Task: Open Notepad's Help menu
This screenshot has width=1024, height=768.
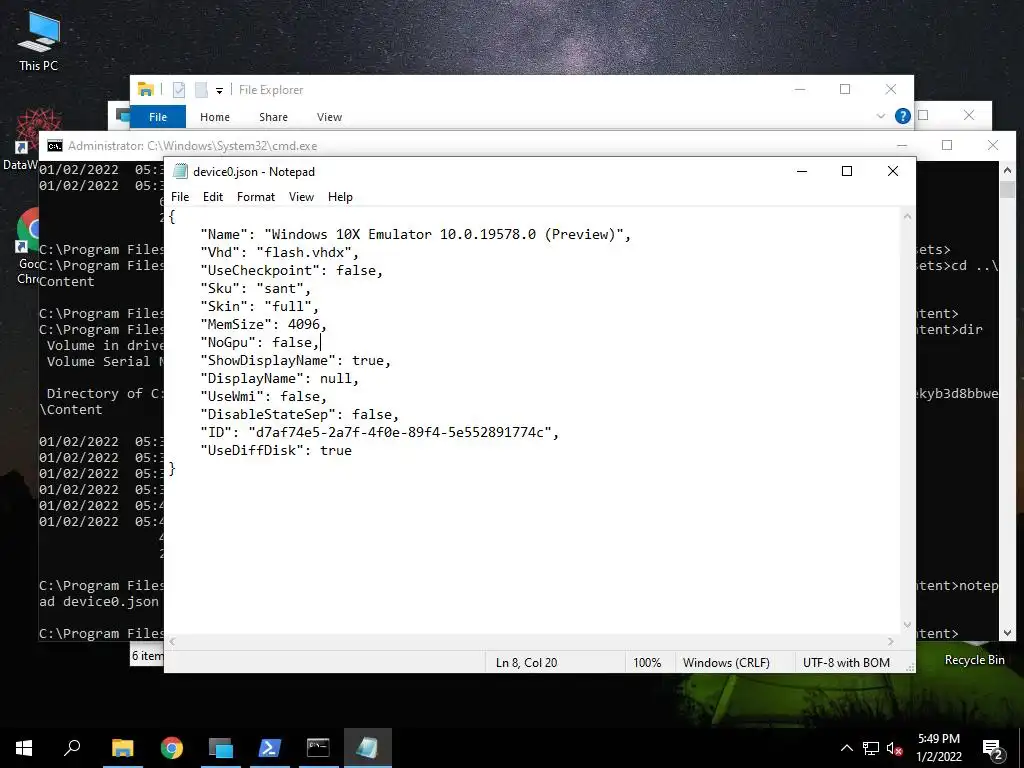Action: pyautogui.click(x=340, y=197)
